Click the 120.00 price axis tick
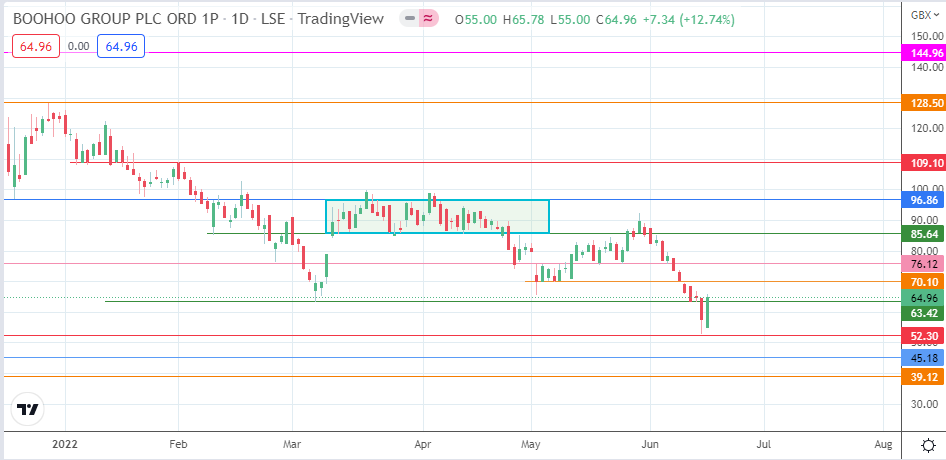Image resolution: width=946 pixels, height=460 pixels. (927, 128)
